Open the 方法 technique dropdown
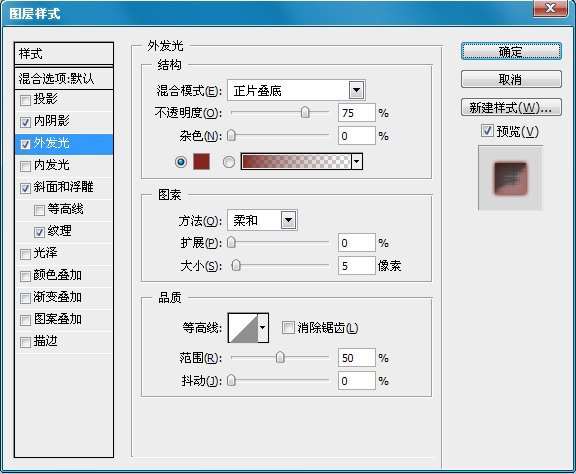This screenshot has width=576, height=474. 262,220
